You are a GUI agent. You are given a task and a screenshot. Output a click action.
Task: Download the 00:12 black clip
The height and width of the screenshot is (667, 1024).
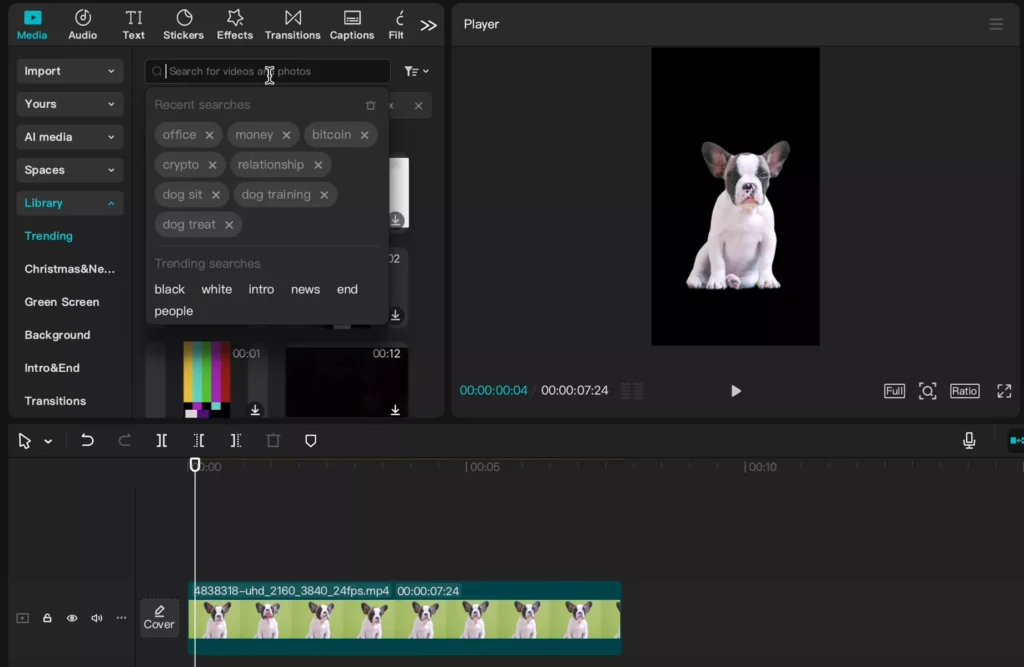point(395,410)
